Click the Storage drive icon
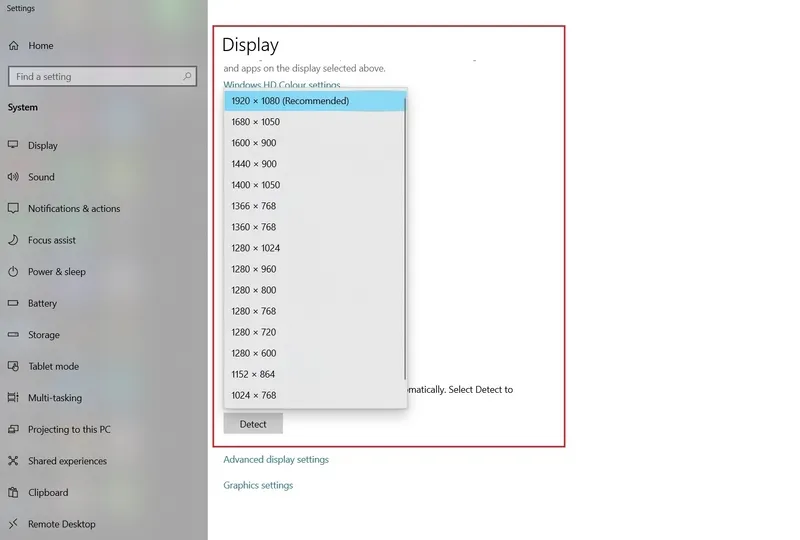This screenshot has height=540, width=800. [x=13, y=335]
